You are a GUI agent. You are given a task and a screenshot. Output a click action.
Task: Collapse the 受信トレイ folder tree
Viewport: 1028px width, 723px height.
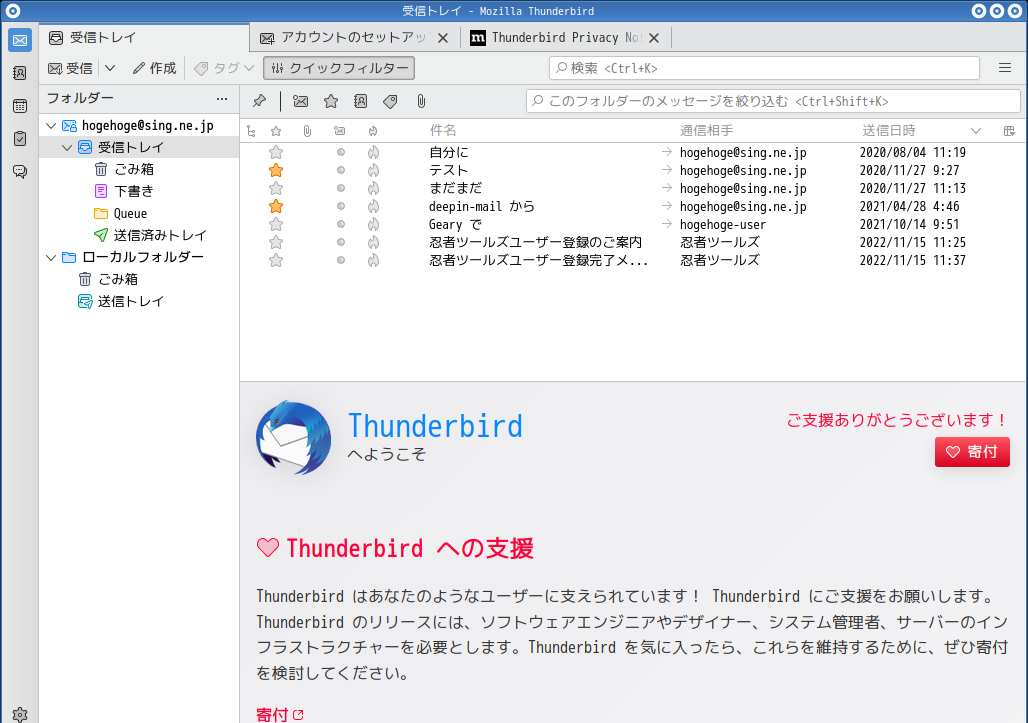point(67,147)
